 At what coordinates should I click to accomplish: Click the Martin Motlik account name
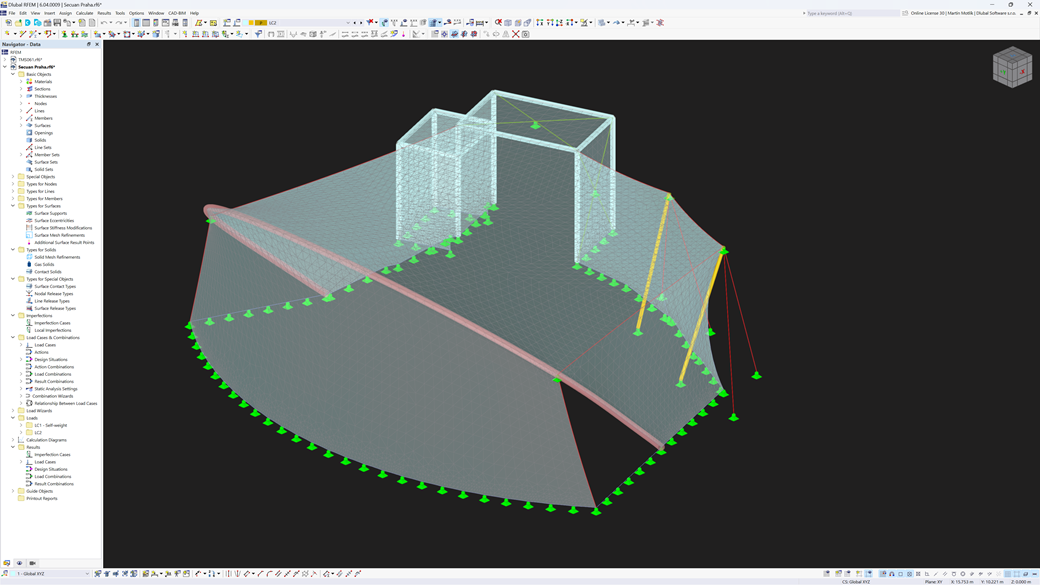click(x=959, y=13)
